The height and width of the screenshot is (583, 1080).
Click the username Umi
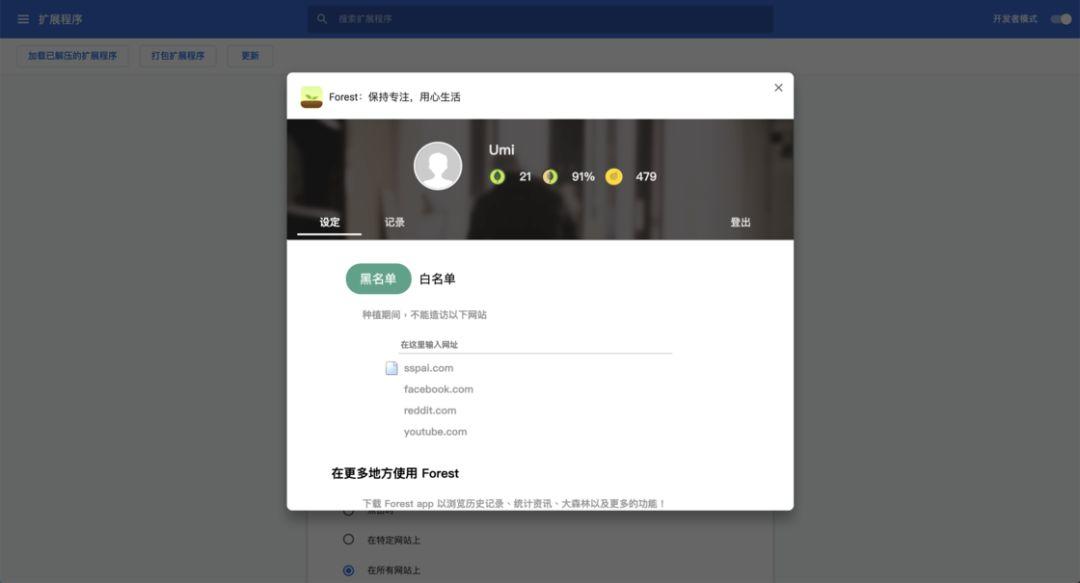pos(501,150)
